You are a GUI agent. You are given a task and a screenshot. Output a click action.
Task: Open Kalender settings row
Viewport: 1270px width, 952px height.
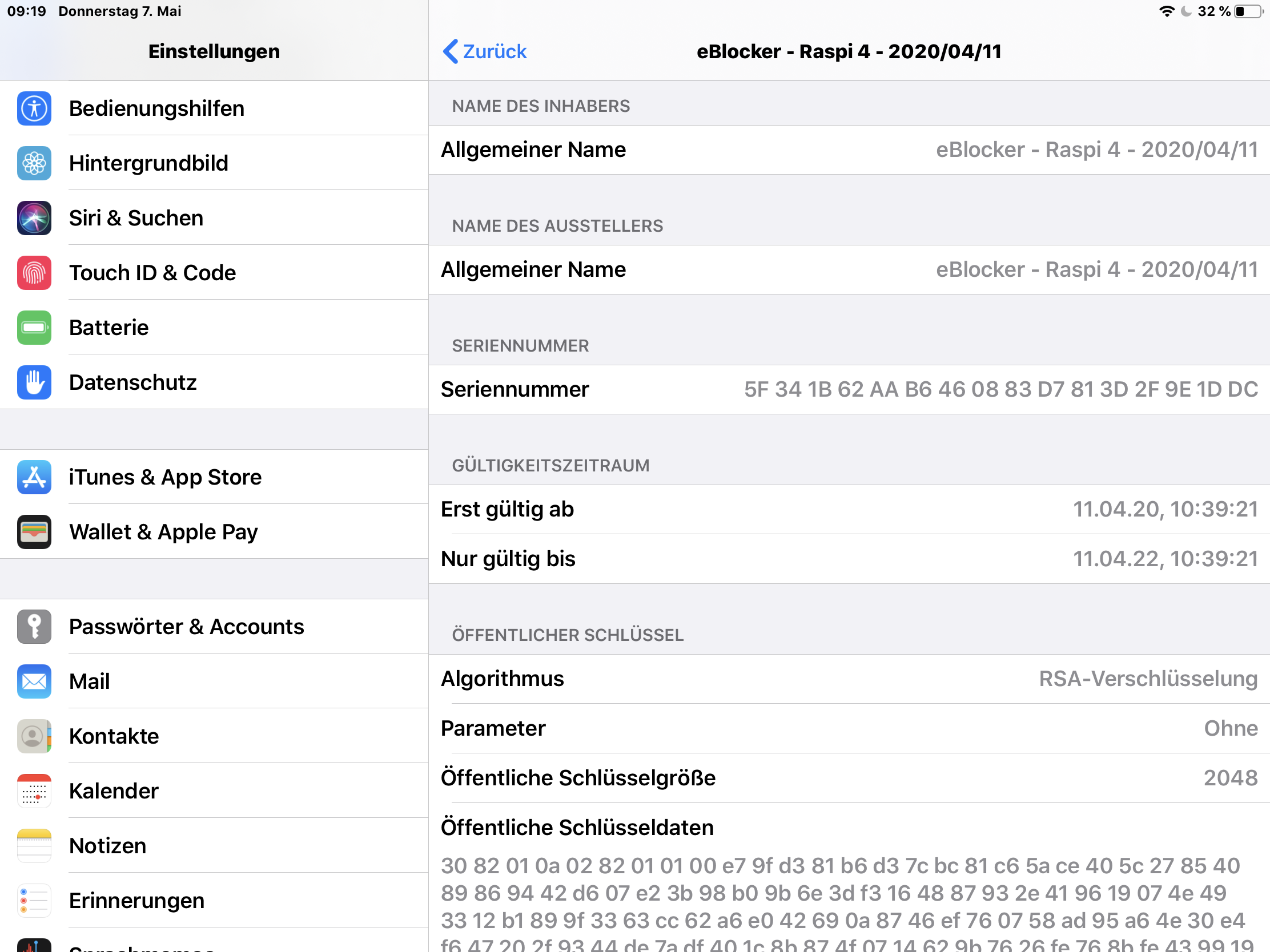pos(214,790)
